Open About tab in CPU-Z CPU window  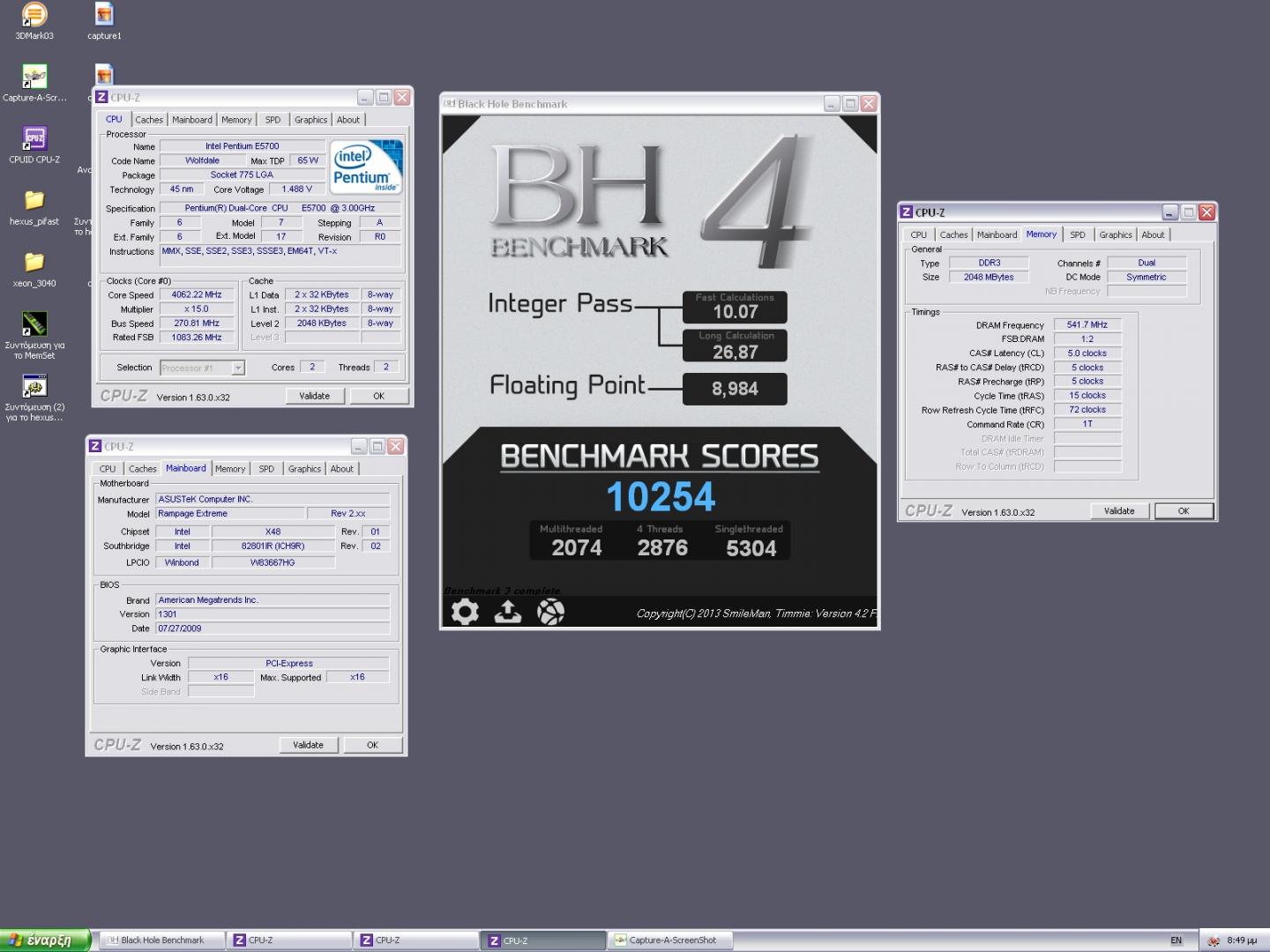[348, 120]
